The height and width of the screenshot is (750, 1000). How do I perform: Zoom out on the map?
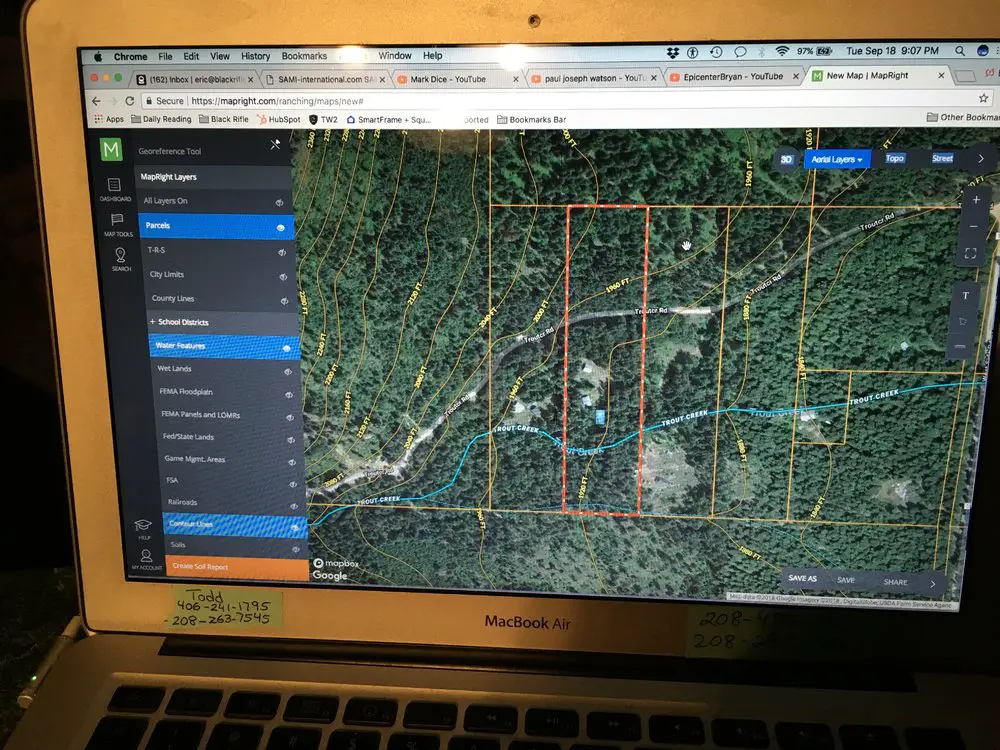point(973,226)
